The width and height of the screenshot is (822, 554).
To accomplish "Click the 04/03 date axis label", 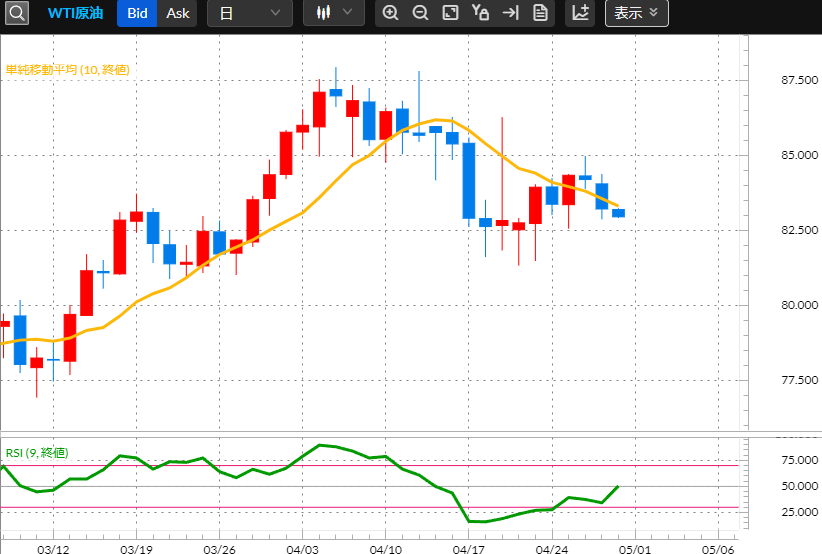I will tap(302, 549).
